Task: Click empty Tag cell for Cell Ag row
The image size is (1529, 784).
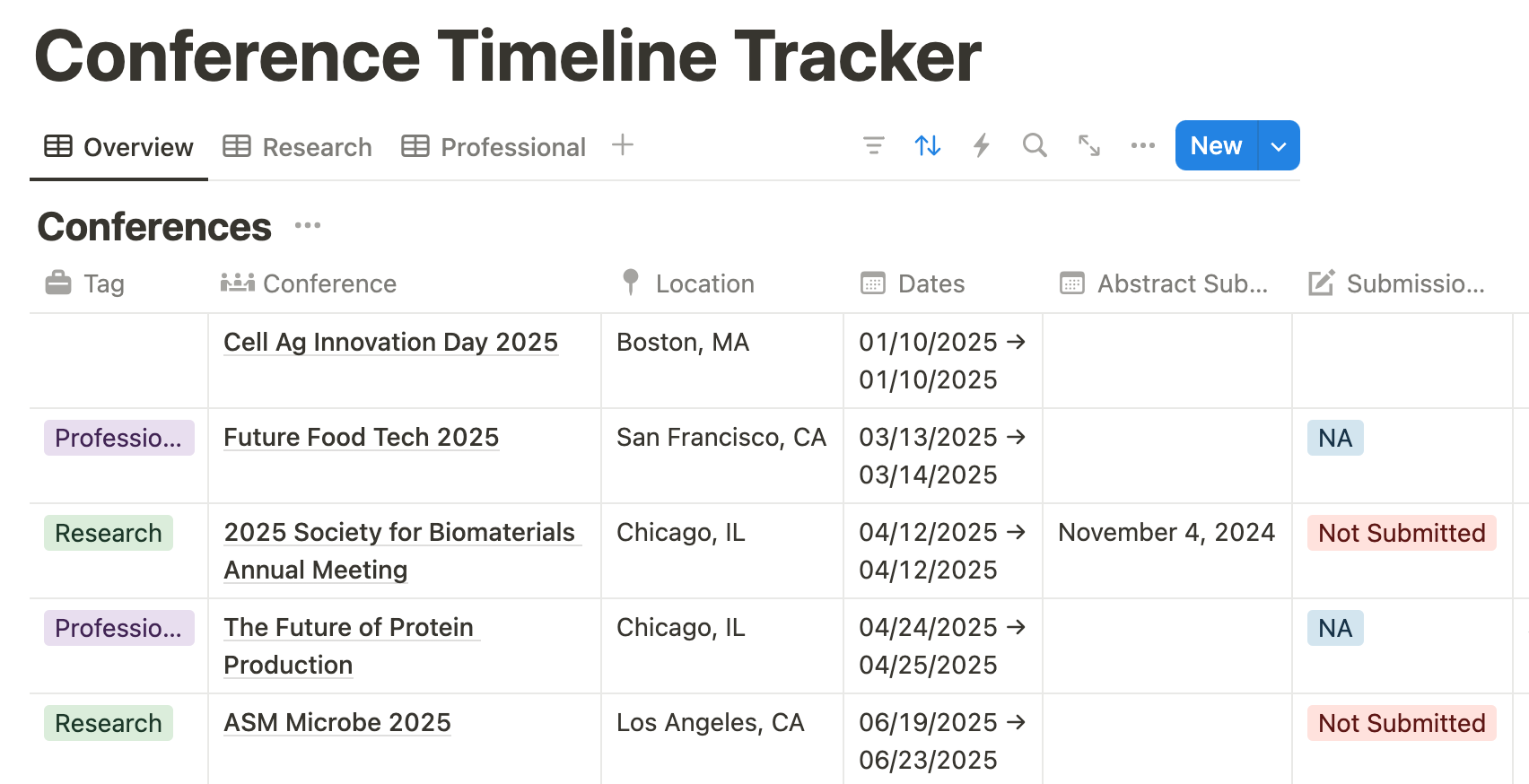Action: point(118,361)
